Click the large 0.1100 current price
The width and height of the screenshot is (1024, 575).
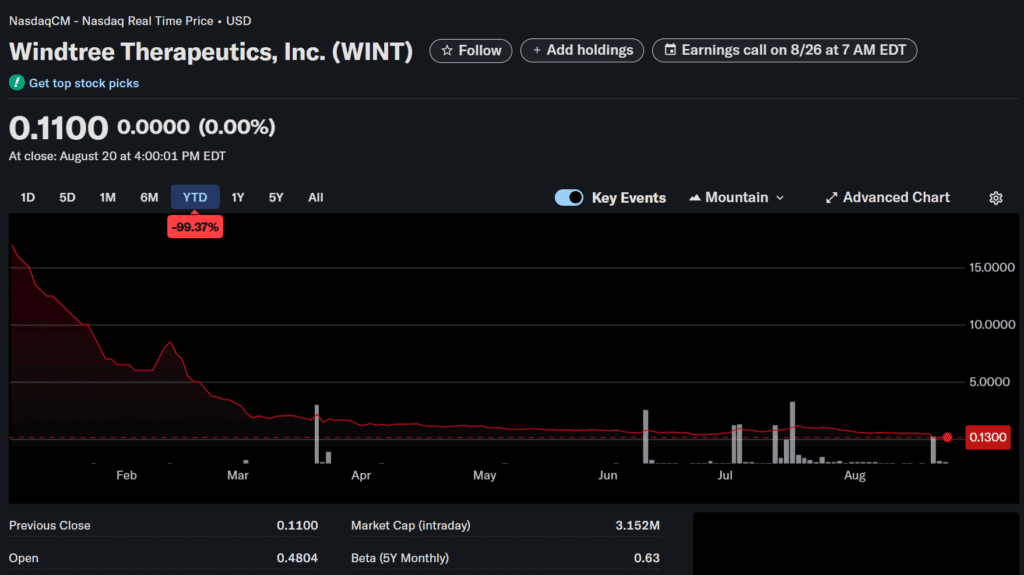pos(58,127)
